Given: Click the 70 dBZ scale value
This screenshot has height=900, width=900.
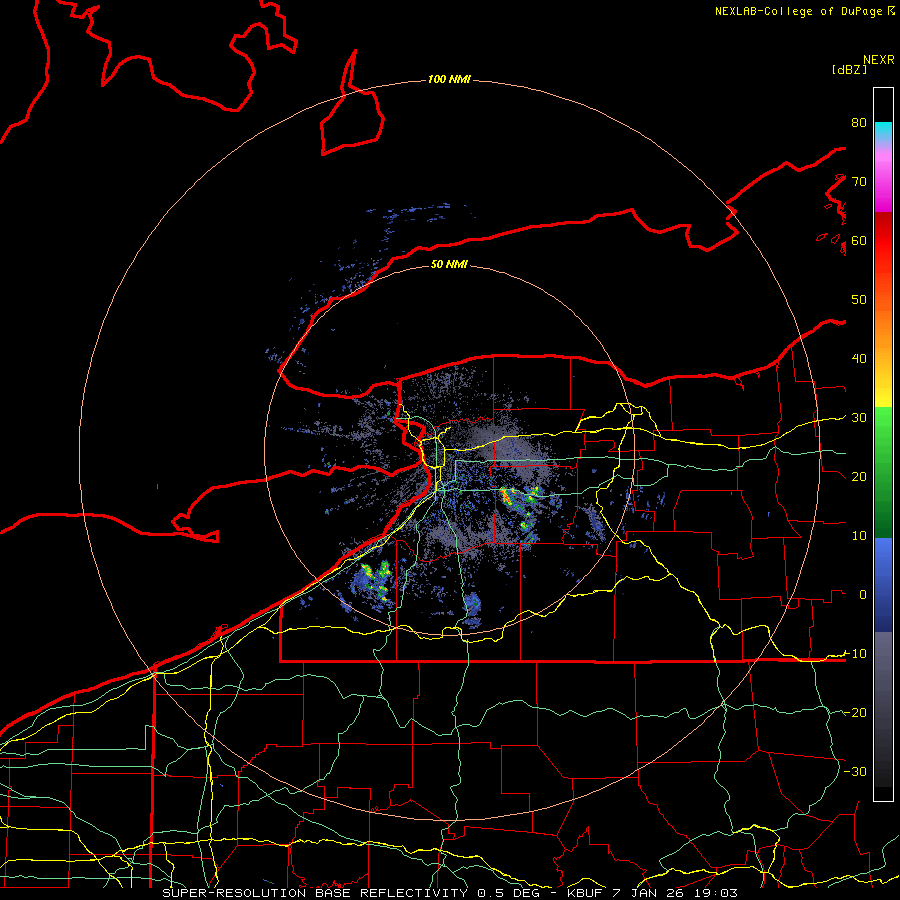Looking at the screenshot, I should (859, 181).
